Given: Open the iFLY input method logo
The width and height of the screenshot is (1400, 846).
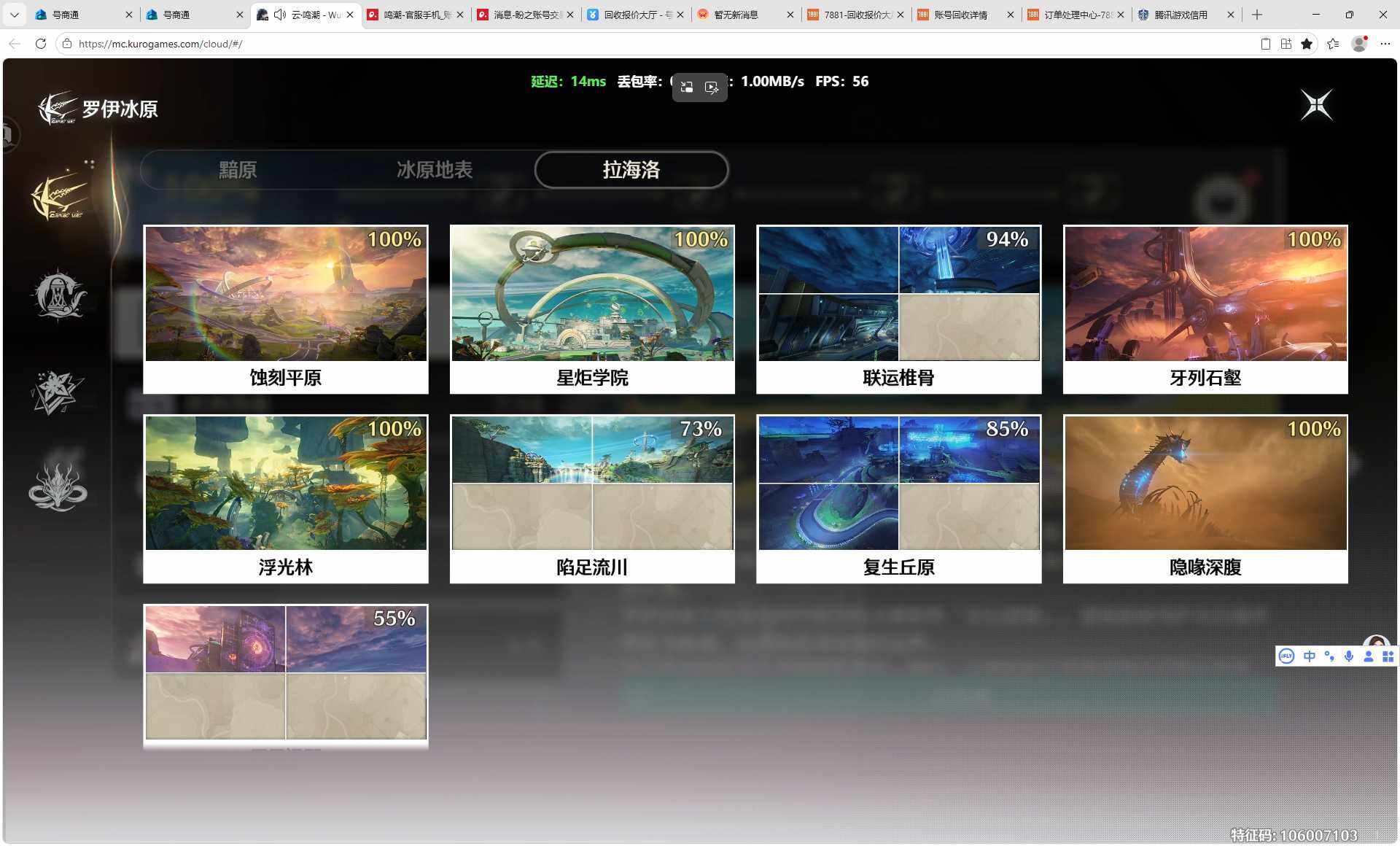Looking at the screenshot, I should click(x=1287, y=656).
